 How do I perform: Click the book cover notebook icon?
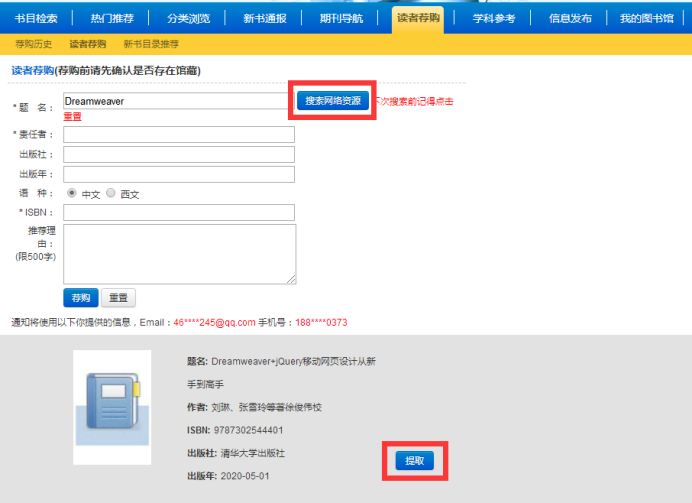tap(112, 406)
